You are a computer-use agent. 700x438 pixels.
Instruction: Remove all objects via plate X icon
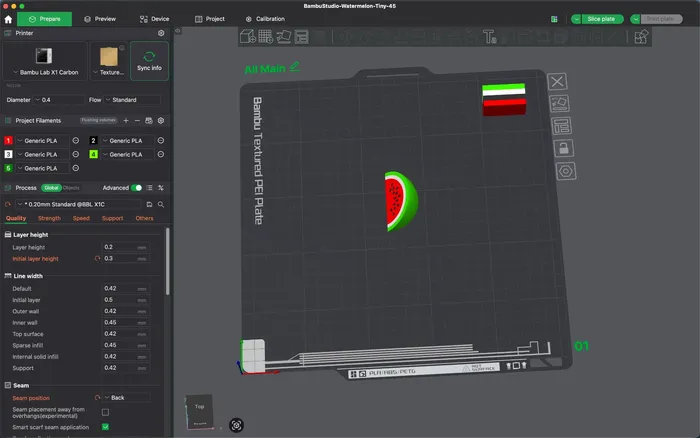559,81
